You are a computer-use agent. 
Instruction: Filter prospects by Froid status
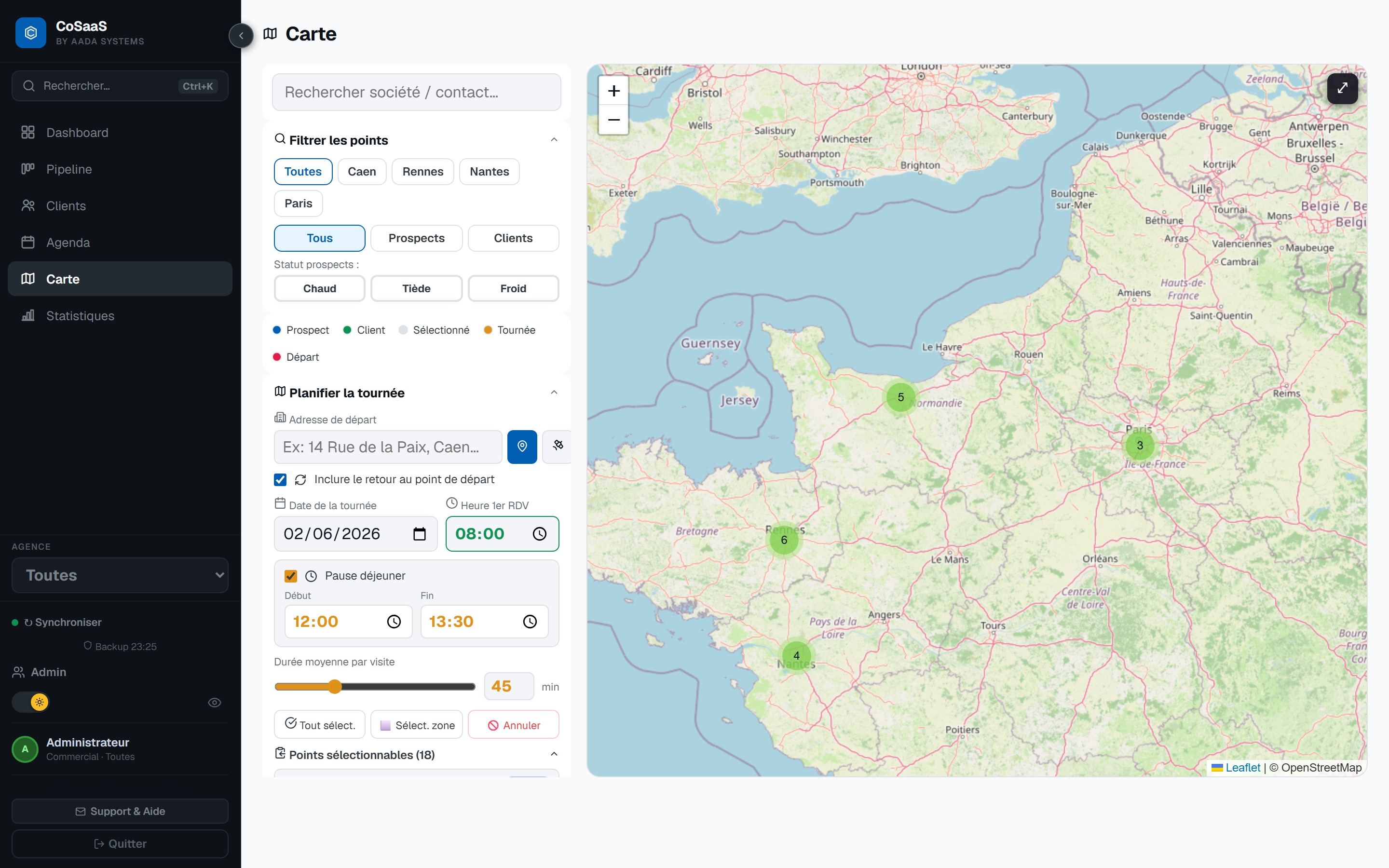(513, 288)
